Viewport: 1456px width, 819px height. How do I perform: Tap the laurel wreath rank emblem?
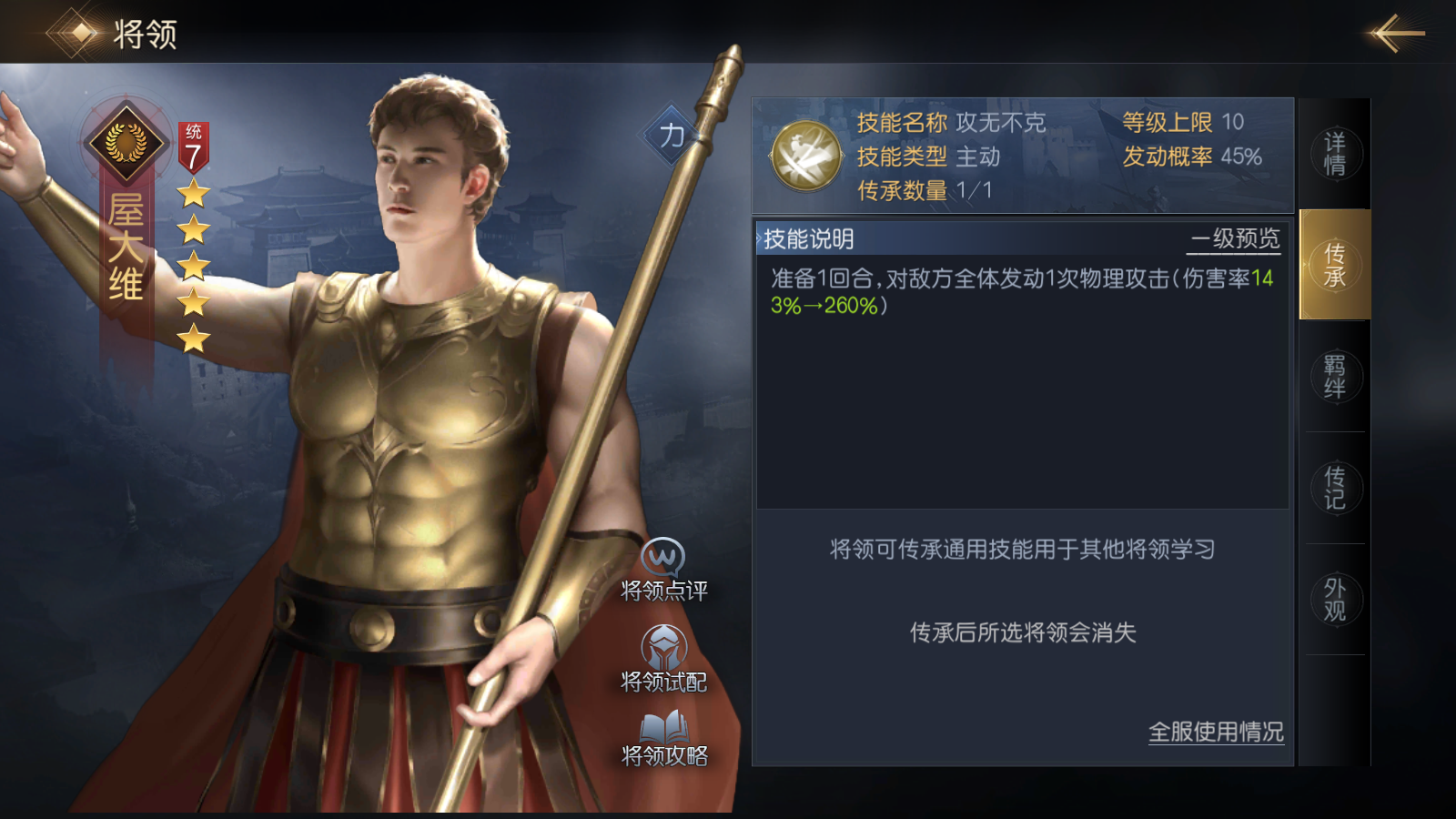pyautogui.click(x=126, y=143)
